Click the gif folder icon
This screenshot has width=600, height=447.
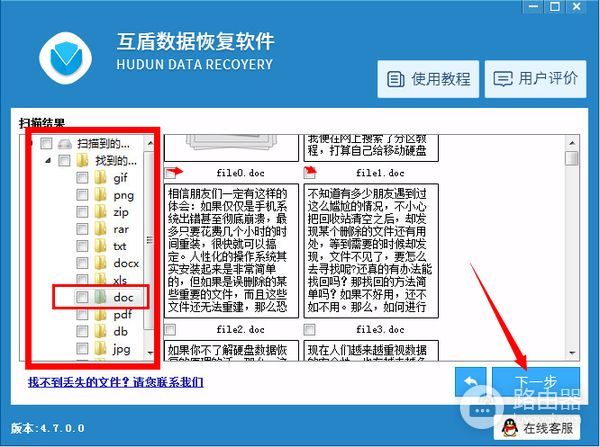pyautogui.click(x=100, y=177)
